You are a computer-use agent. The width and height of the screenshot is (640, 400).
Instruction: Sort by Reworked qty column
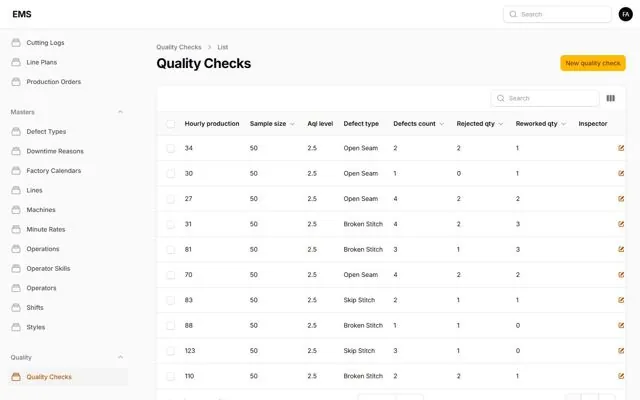(x=541, y=124)
